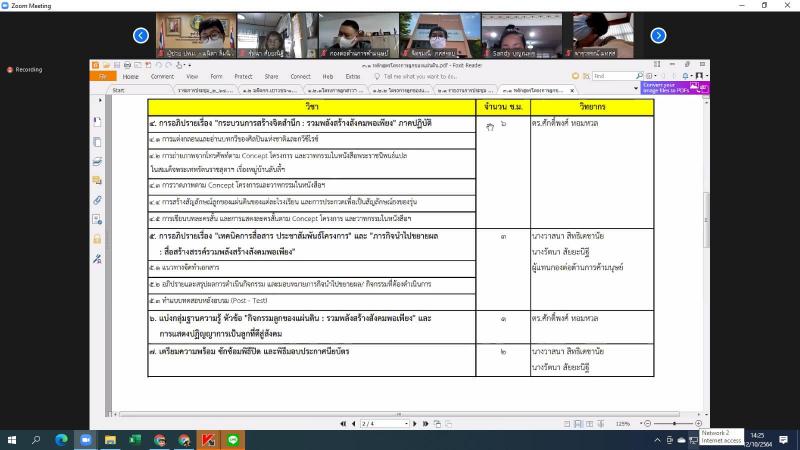Click the Sandy participant video thumbnail
Screen dimensions: 800x450
521,35
